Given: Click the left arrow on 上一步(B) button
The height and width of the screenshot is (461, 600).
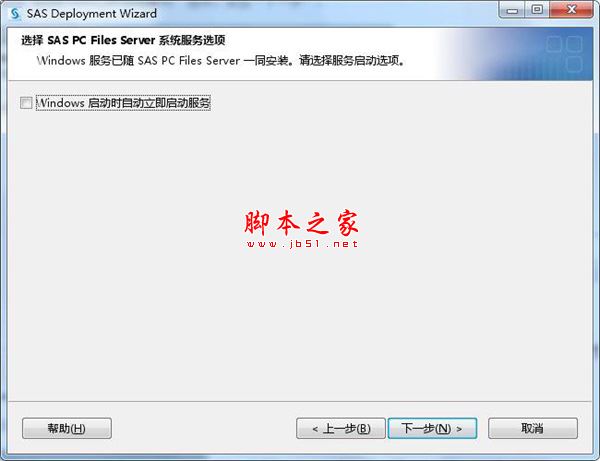Looking at the screenshot, I should click(x=315, y=429).
